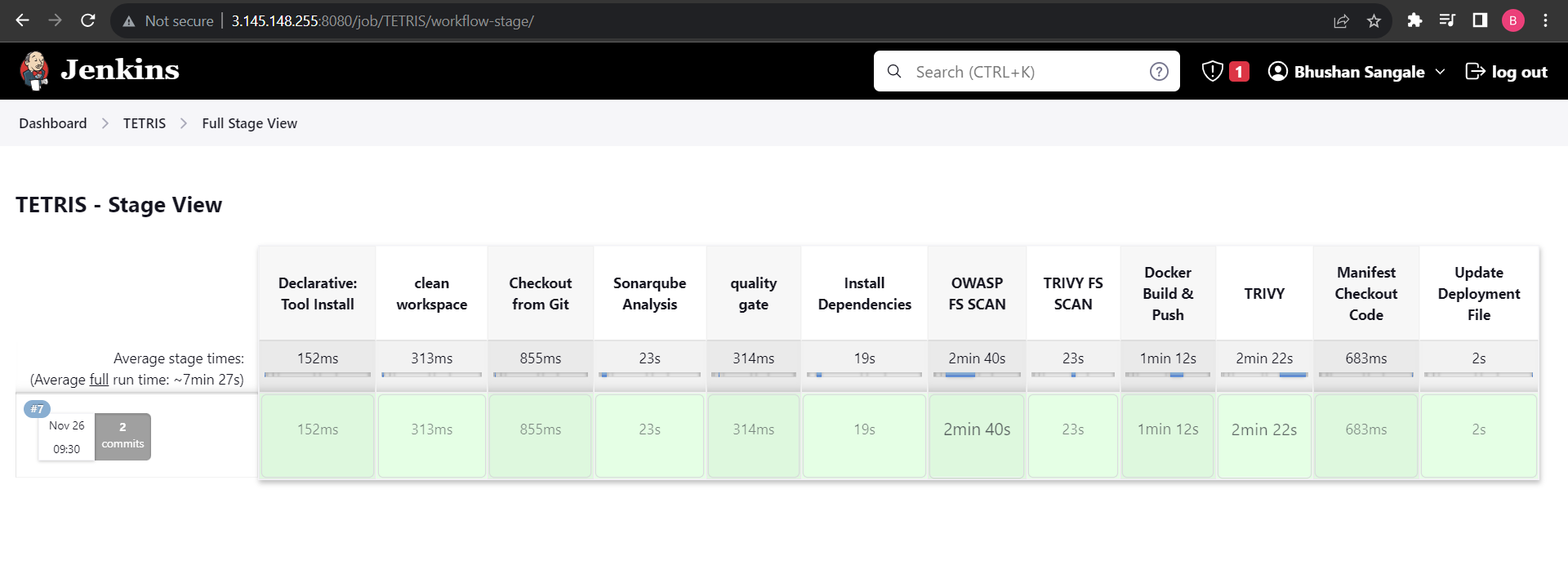Click the Declarative: Tool Install header

pyautogui.click(x=318, y=294)
